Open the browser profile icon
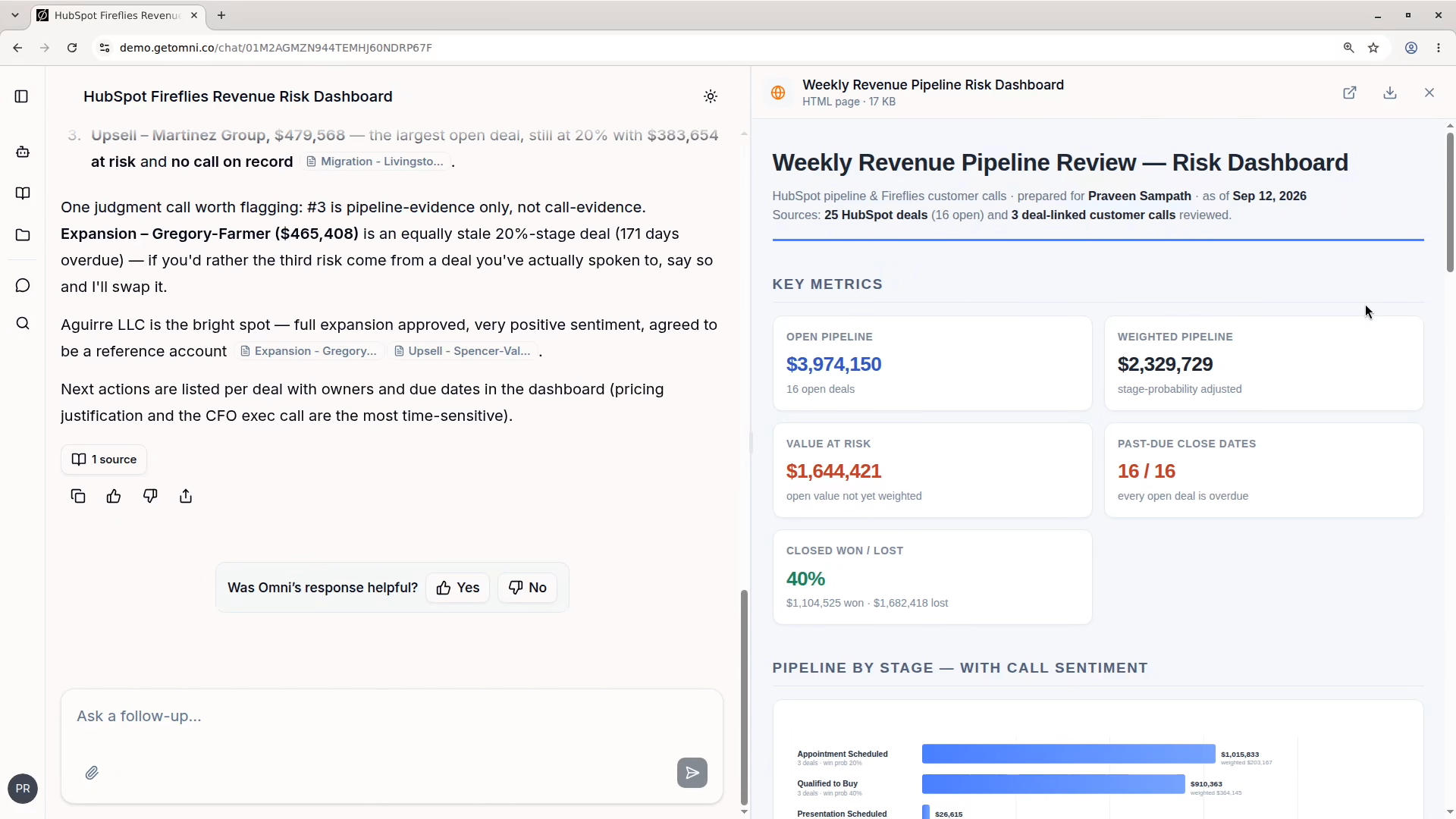 (x=1411, y=48)
